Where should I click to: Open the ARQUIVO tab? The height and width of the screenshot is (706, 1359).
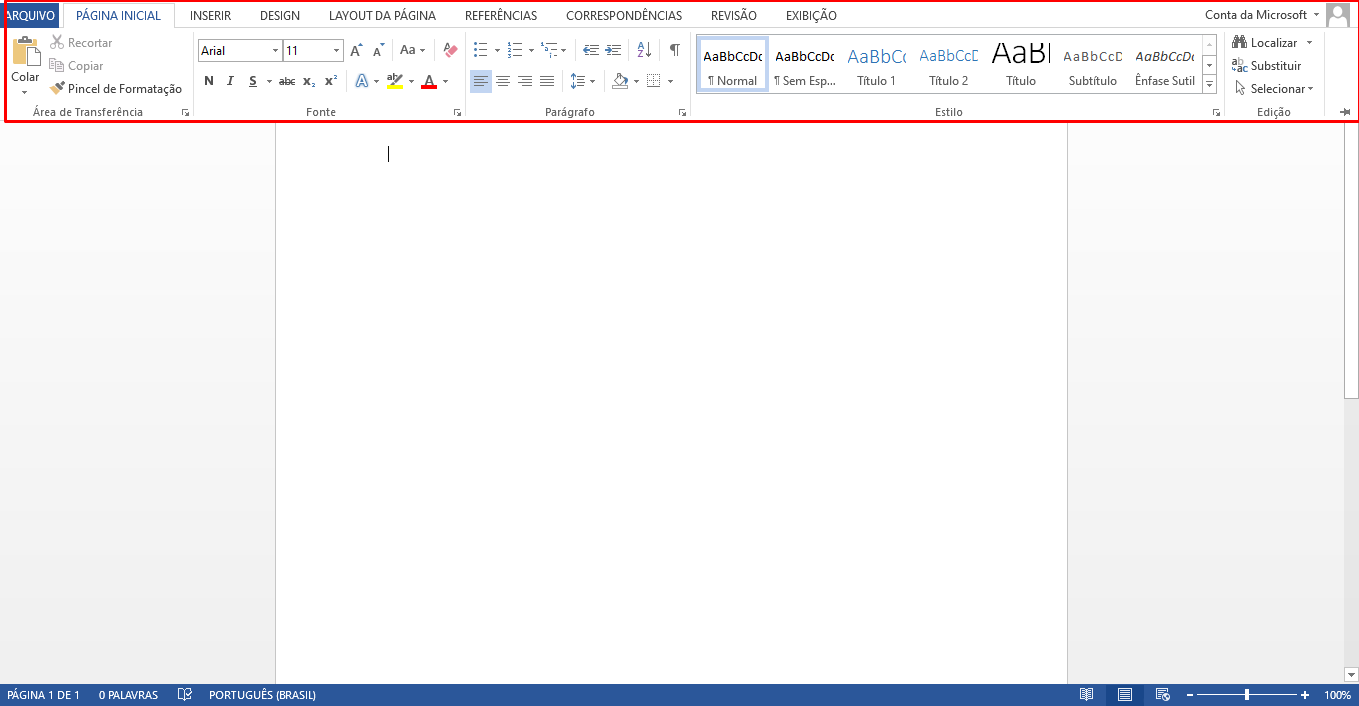31,16
